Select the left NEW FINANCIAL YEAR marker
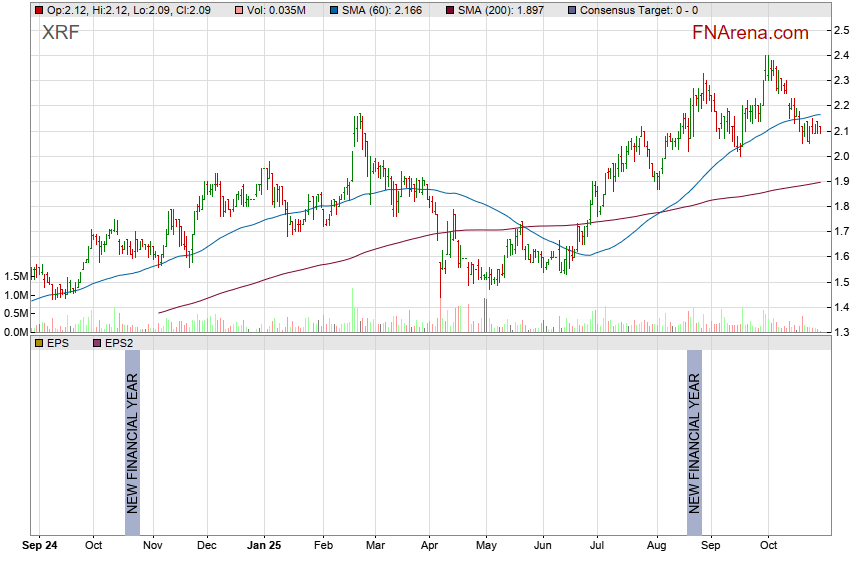 132,432
